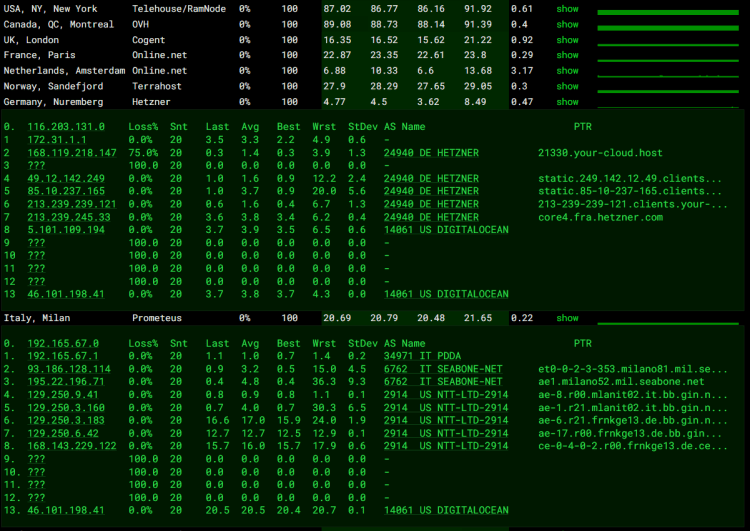The width and height of the screenshot is (750, 531).
Task: Collapse Germany, Nuremberg traceroute via show
Action: (567, 102)
